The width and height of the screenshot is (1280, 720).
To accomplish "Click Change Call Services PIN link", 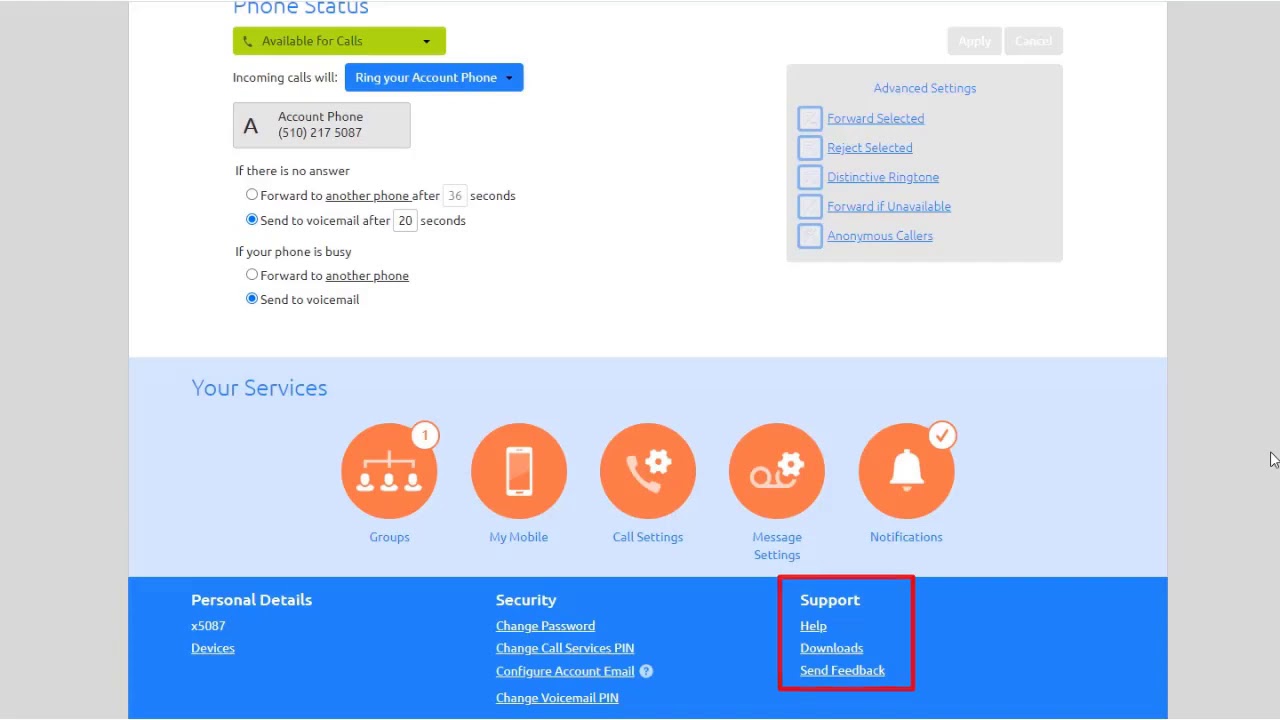I will [x=565, y=649].
